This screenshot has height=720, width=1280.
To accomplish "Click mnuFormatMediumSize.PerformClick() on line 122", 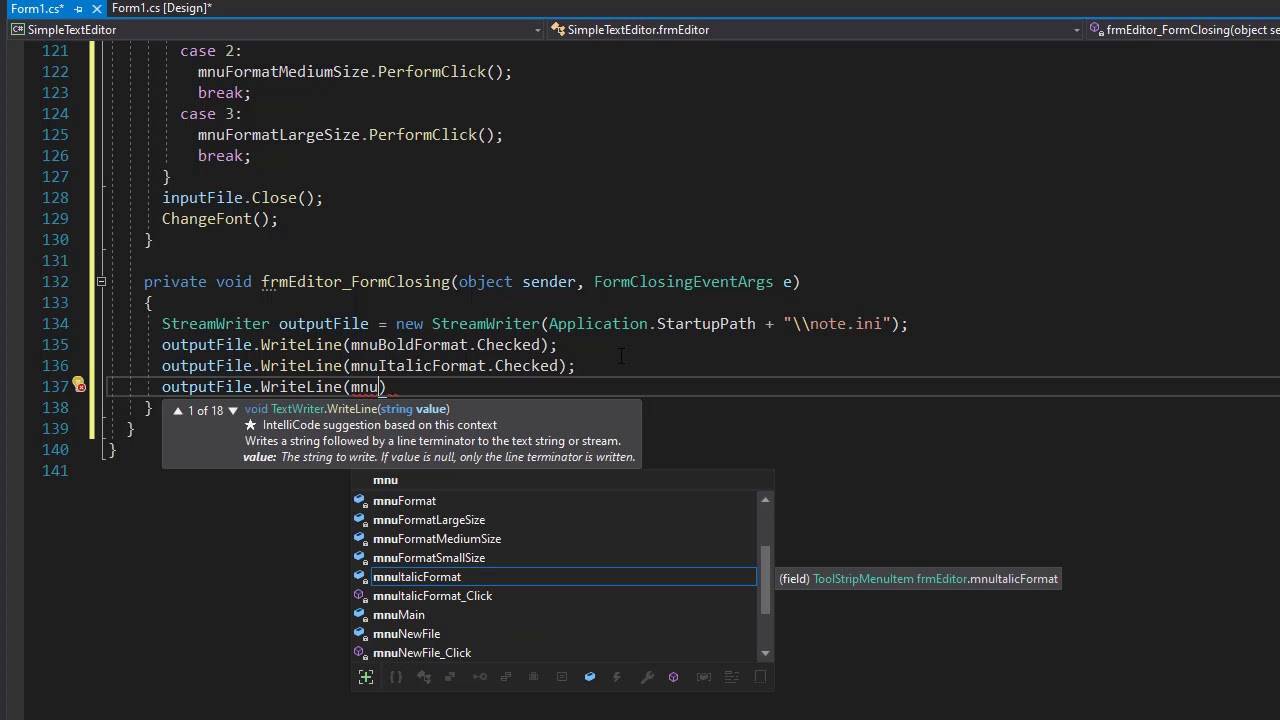I will tap(350, 72).
